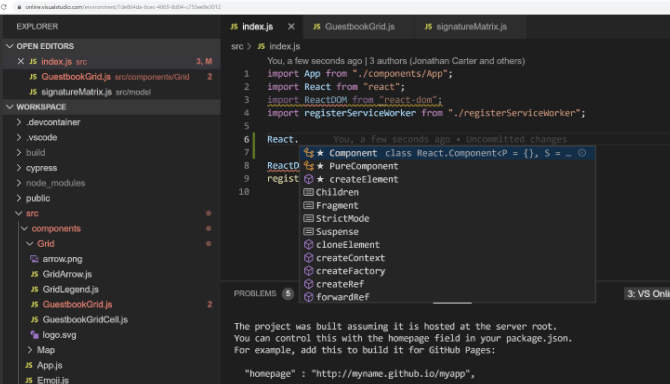Click class icon beside the PureComponent suggestion
Viewport: 670px width, 384px height.
pos(309,166)
